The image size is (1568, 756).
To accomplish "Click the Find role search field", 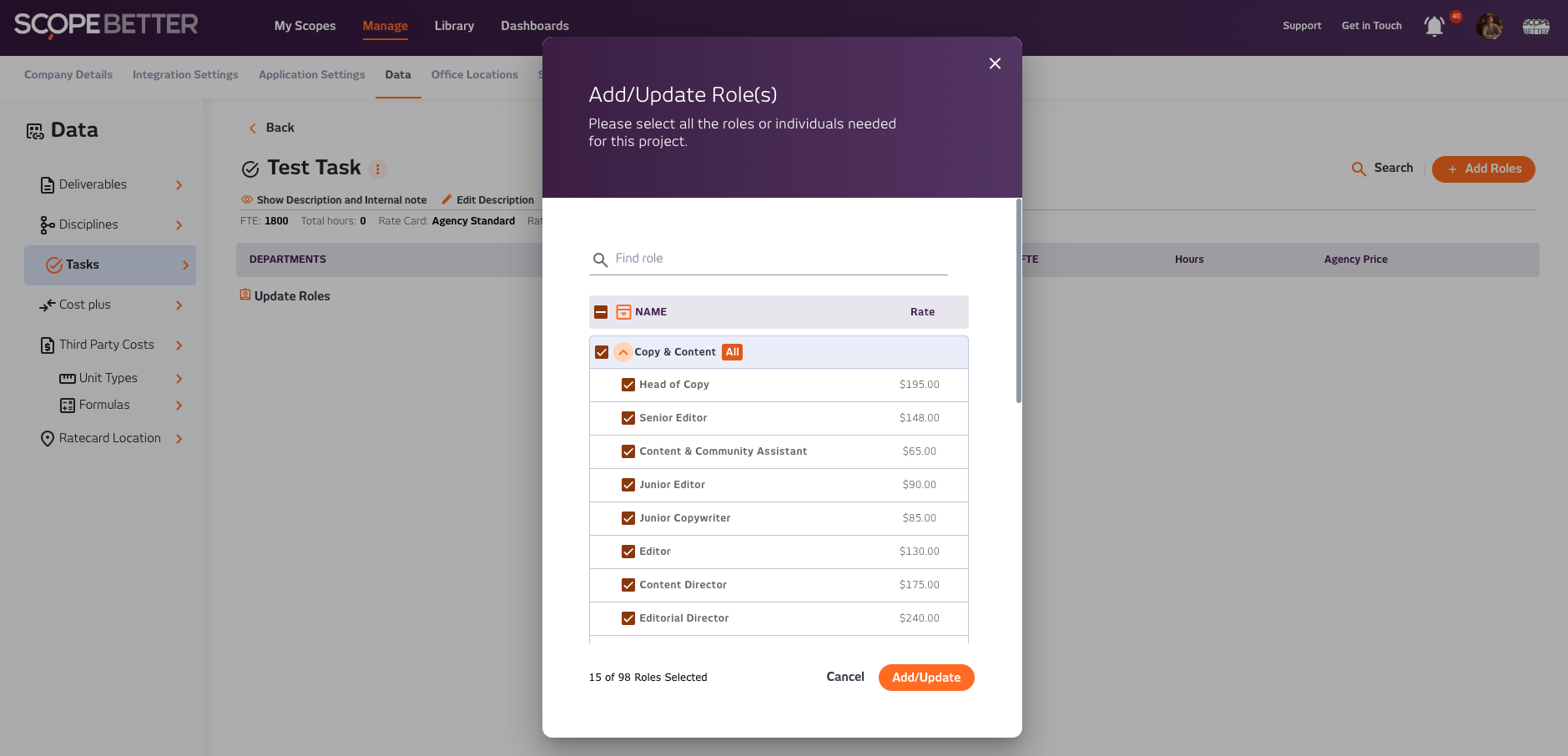I will click(776, 259).
